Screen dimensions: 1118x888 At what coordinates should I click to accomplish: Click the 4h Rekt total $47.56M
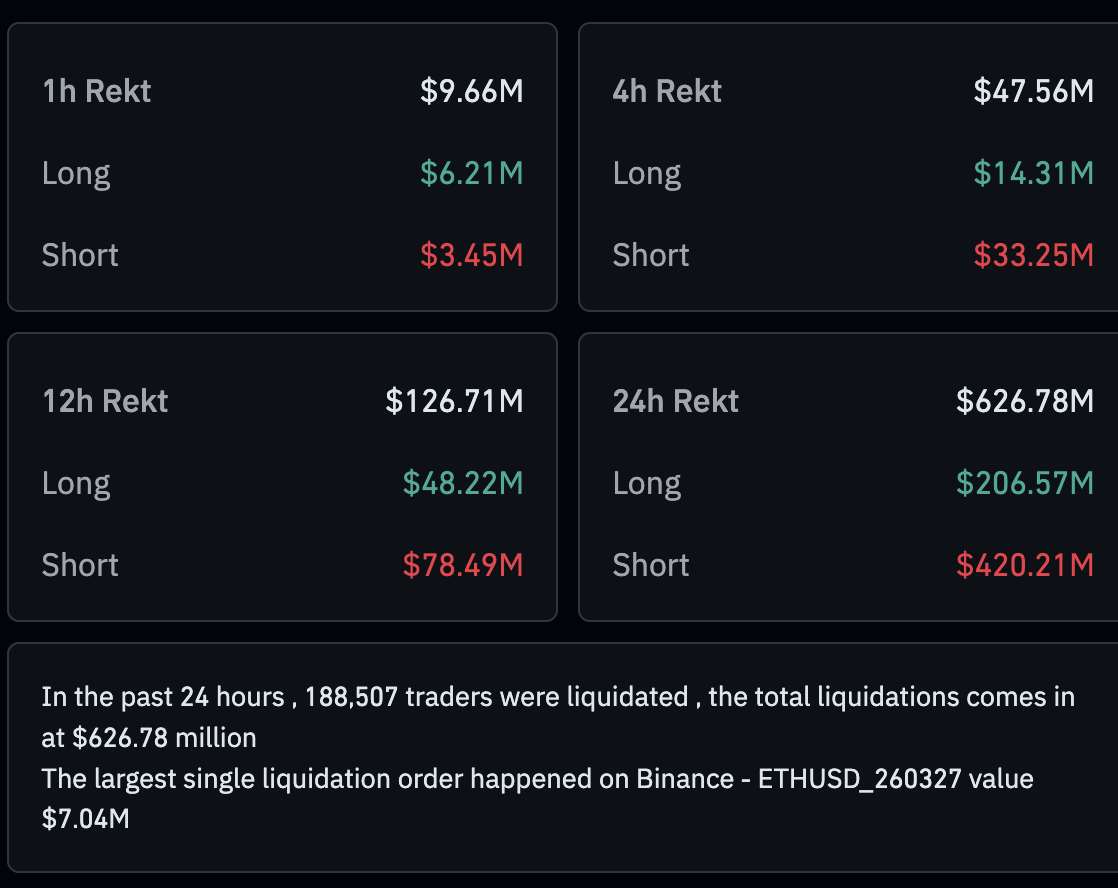click(x=1033, y=92)
